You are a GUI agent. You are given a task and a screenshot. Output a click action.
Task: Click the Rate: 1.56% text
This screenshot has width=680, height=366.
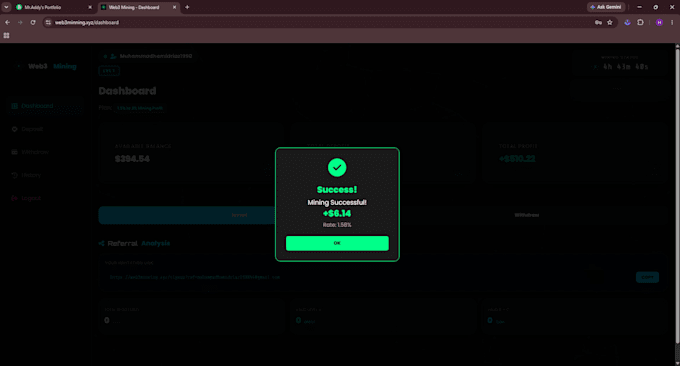click(337, 225)
